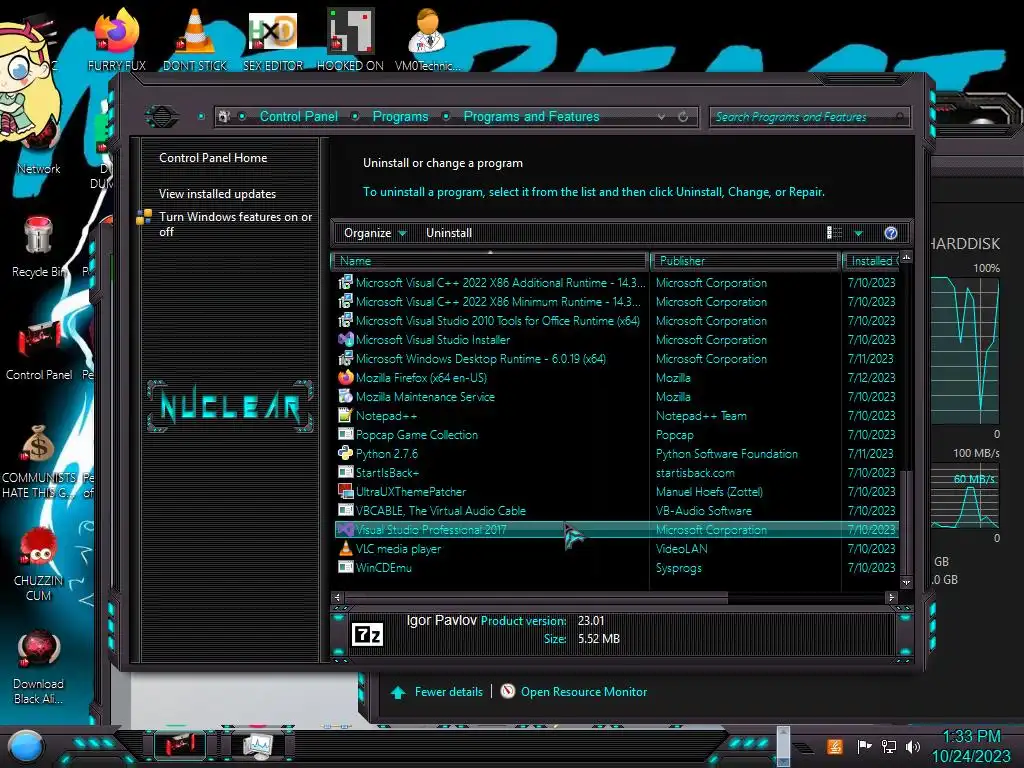The width and height of the screenshot is (1024, 768).
Task: Click the refresh icon in address bar
Action: (x=683, y=117)
